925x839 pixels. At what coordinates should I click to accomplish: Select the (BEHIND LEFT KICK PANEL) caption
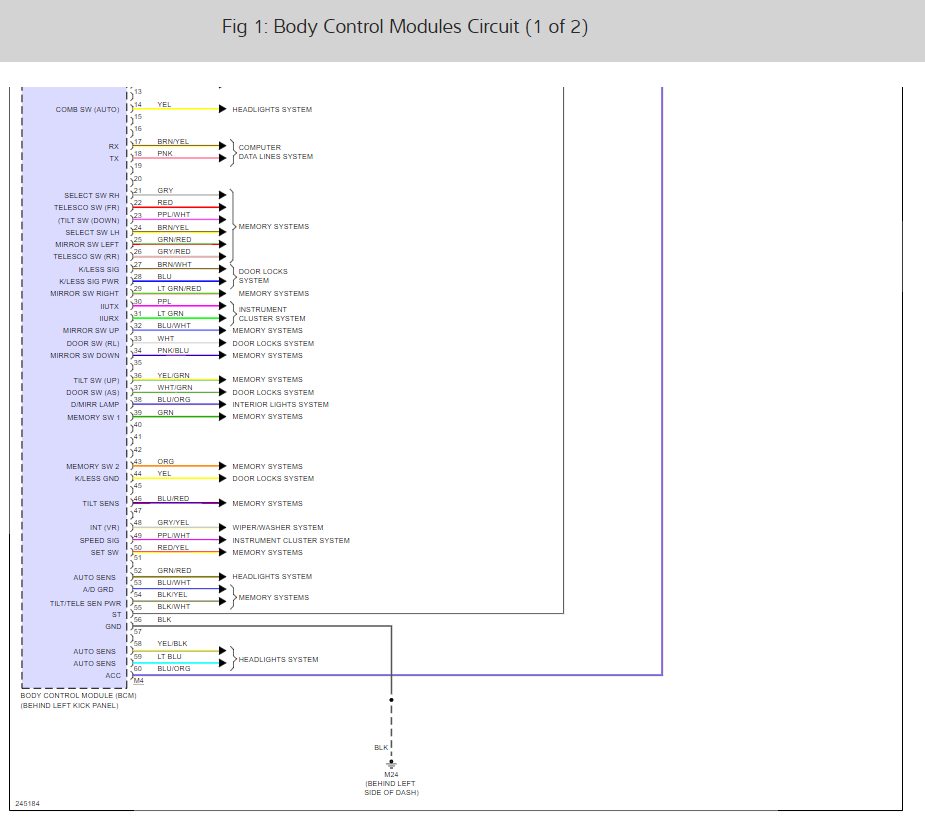point(70,706)
